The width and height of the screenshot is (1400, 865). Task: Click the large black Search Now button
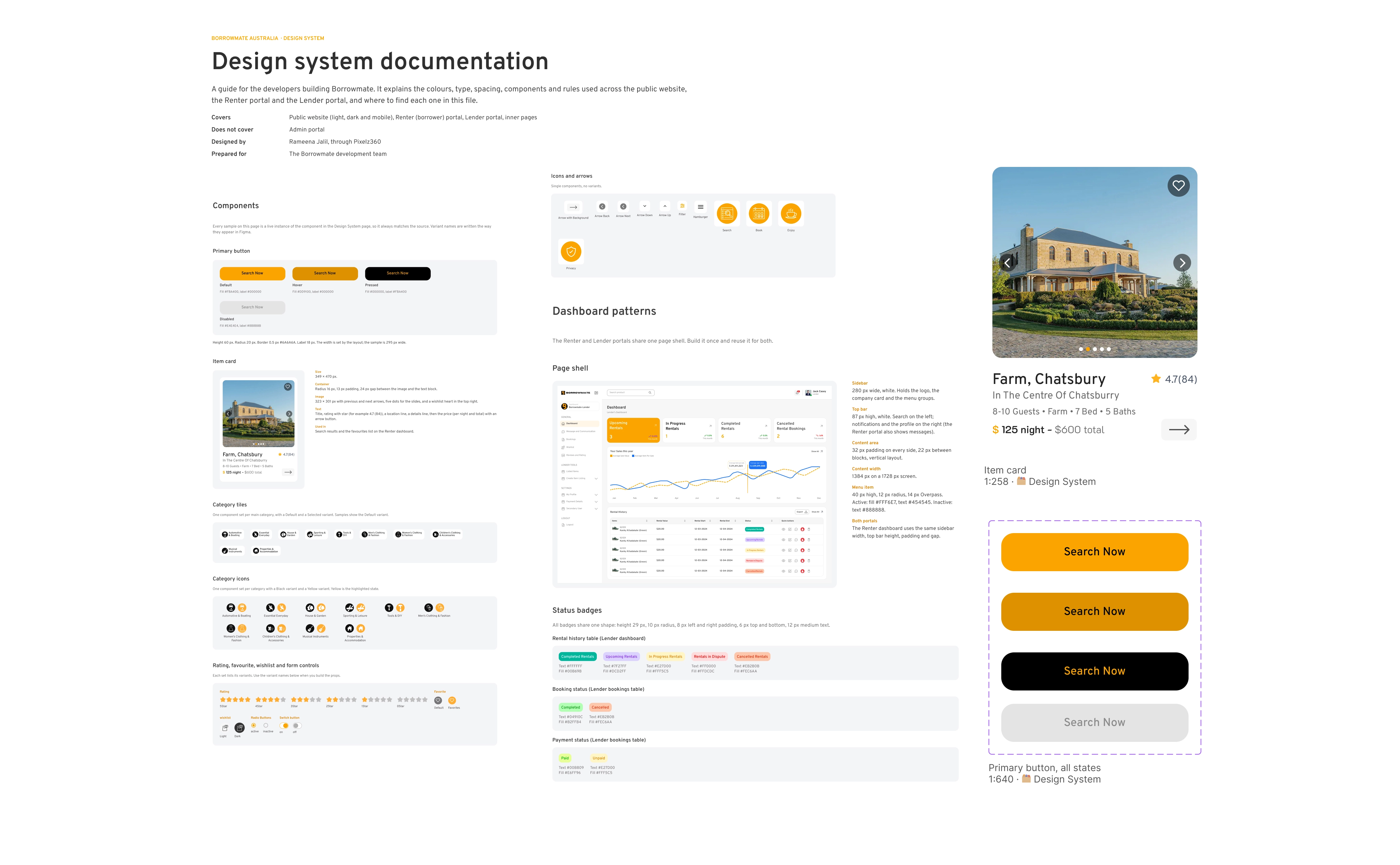[x=1094, y=671]
